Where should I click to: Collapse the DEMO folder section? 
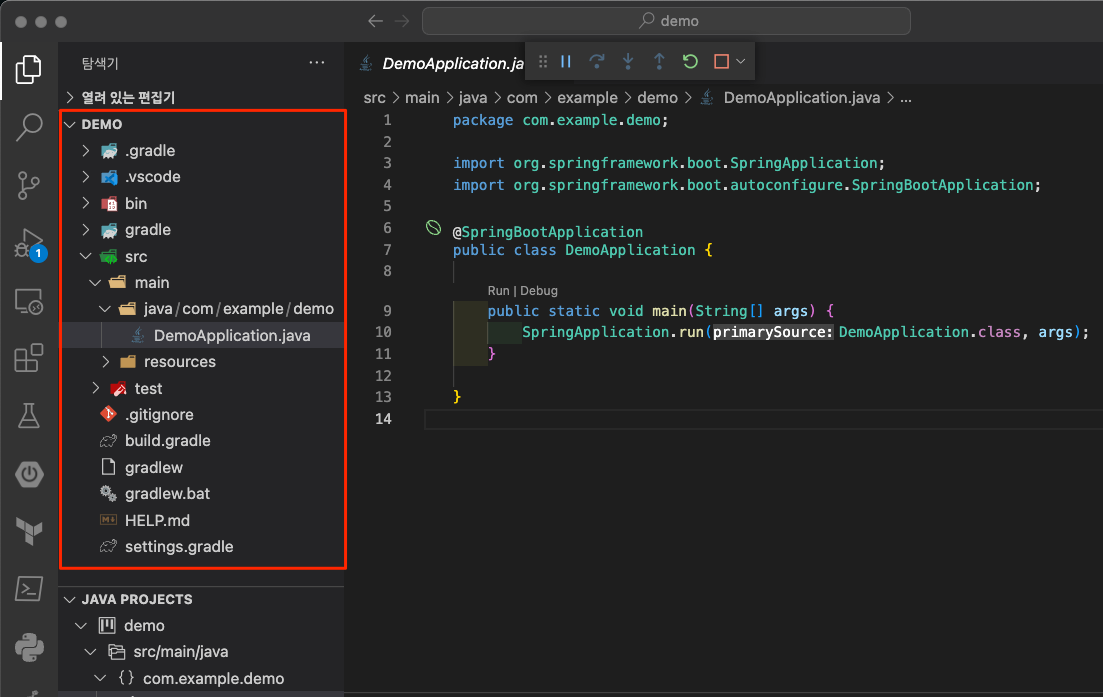tap(203, 124)
